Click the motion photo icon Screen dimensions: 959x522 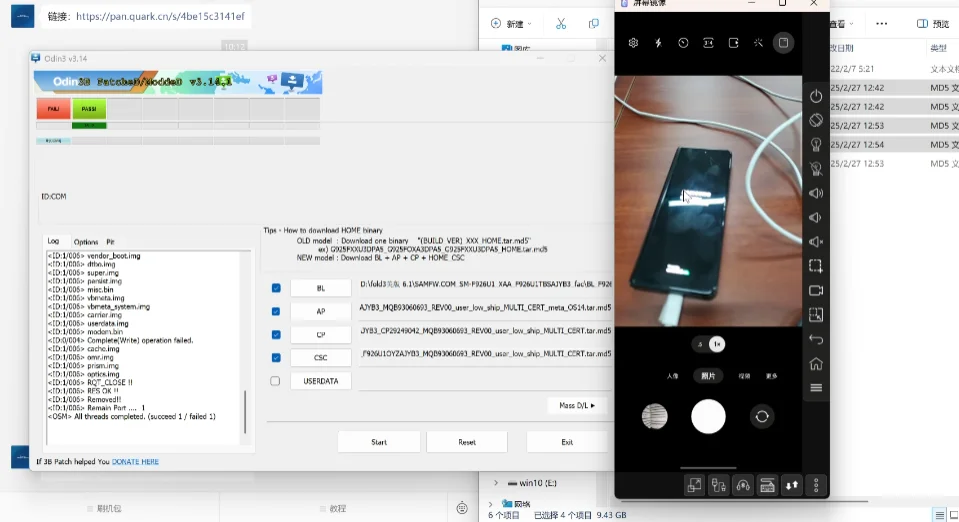pos(733,43)
